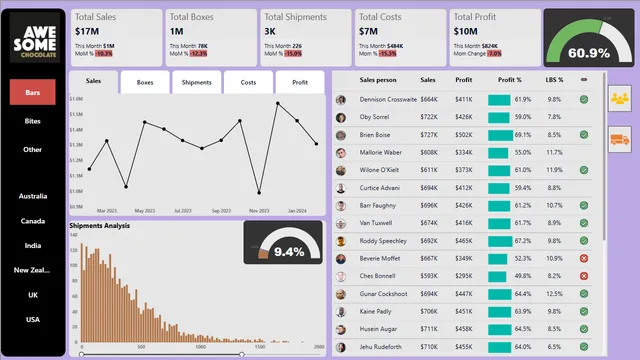The image size is (640, 360).
Task: Click the status icon column header
Action: [x=584, y=80]
